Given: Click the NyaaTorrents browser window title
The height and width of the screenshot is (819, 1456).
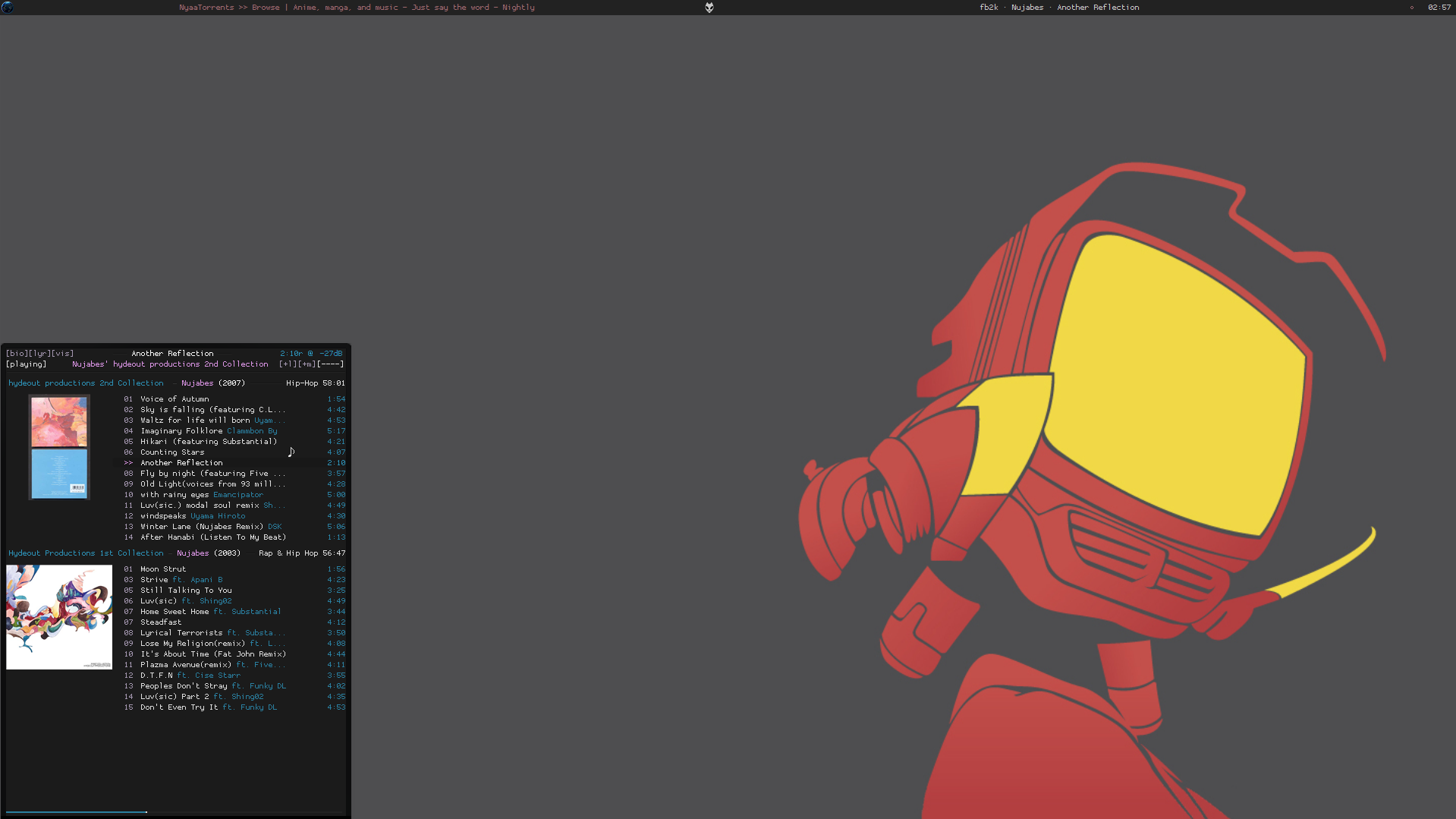Looking at the screenshot, I should 357,8.
